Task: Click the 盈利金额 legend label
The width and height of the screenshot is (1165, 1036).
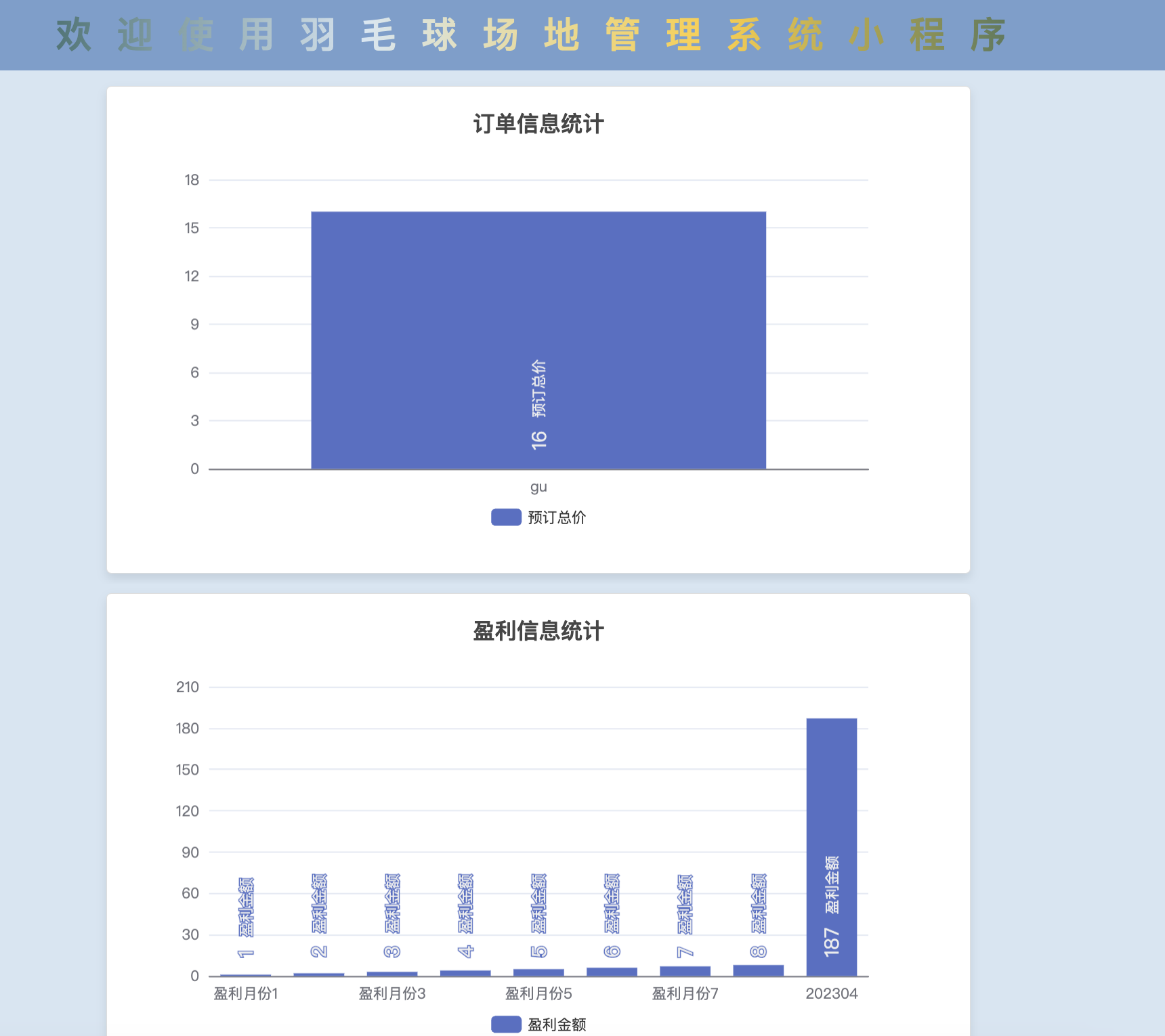Action: click(557, 1024)
